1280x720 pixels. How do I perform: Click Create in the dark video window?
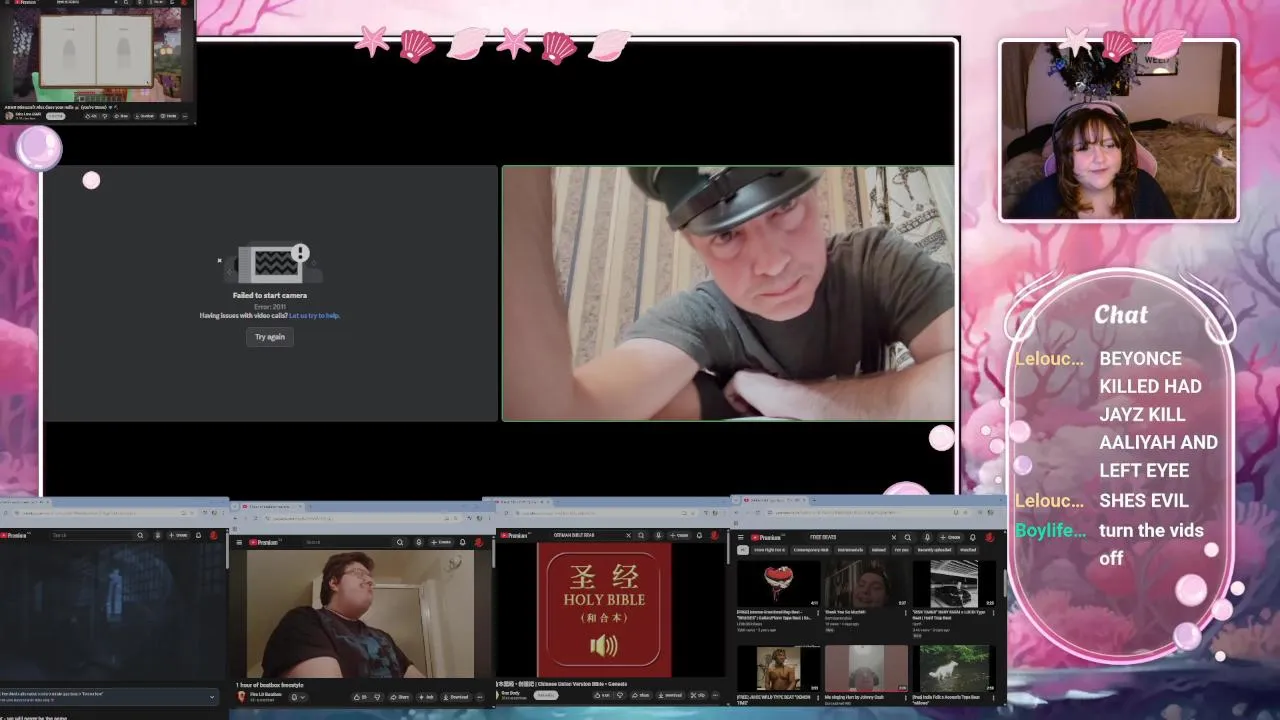pos(178,535)
